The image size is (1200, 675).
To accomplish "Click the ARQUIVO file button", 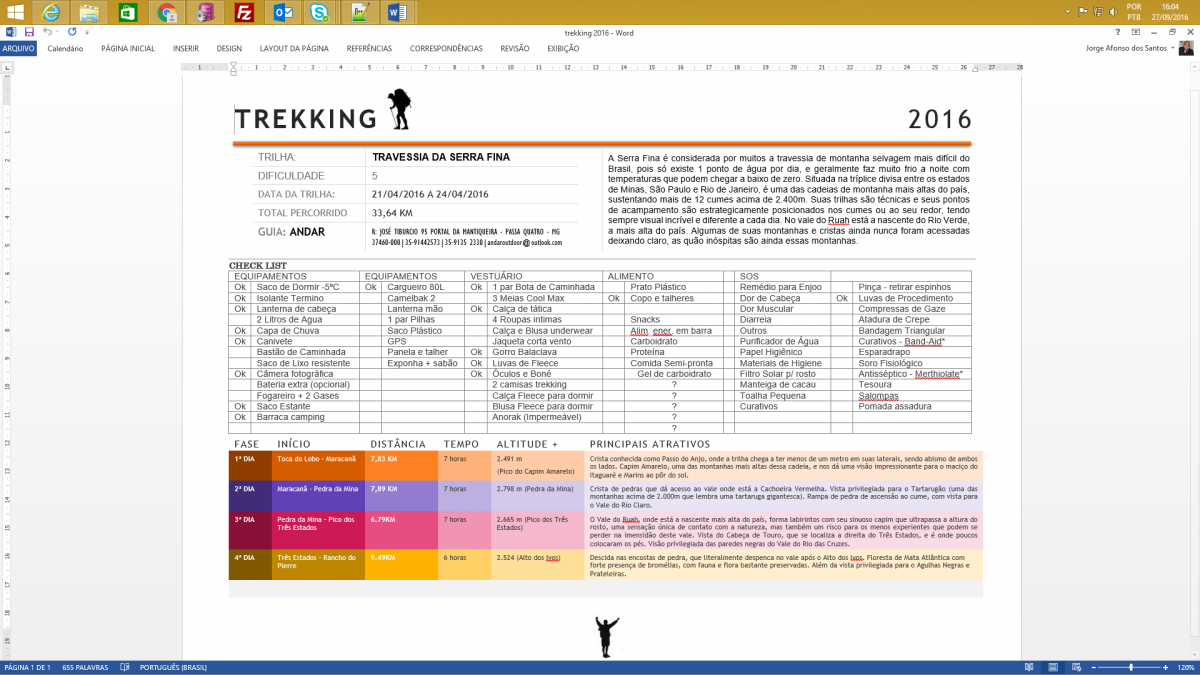I will pos(18,48).
